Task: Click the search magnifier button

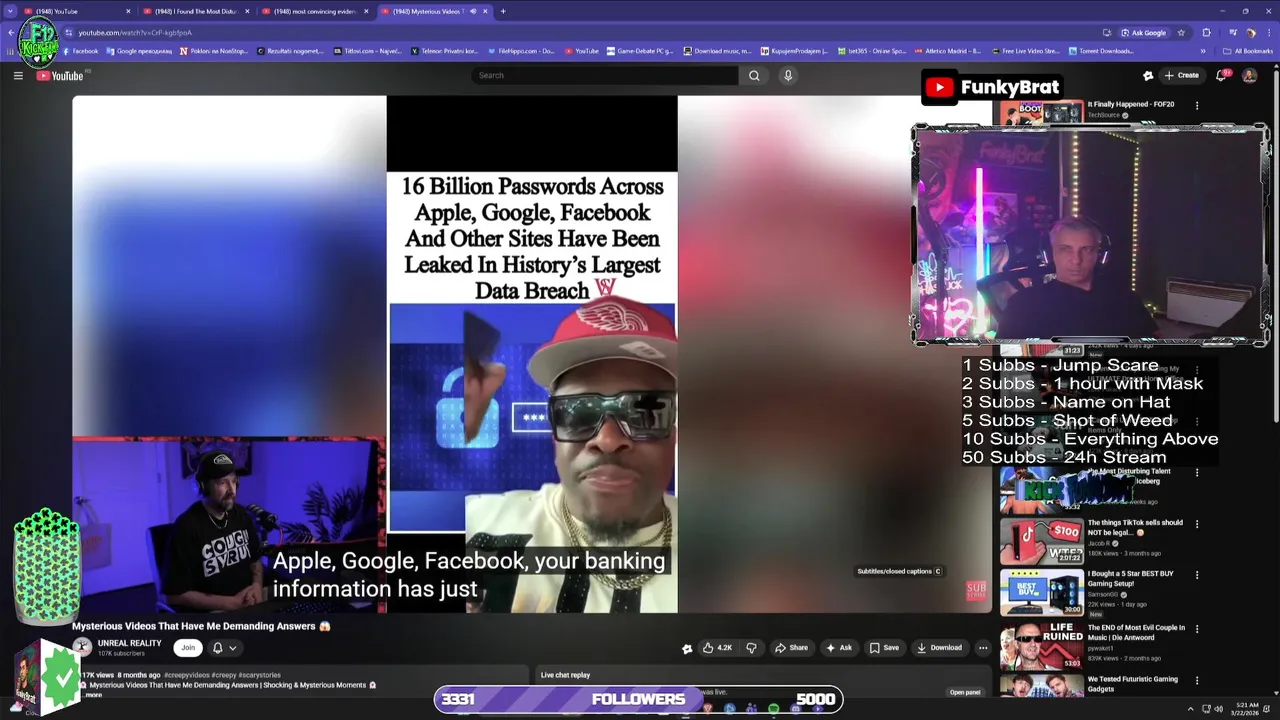Action: tap(754, 75)
